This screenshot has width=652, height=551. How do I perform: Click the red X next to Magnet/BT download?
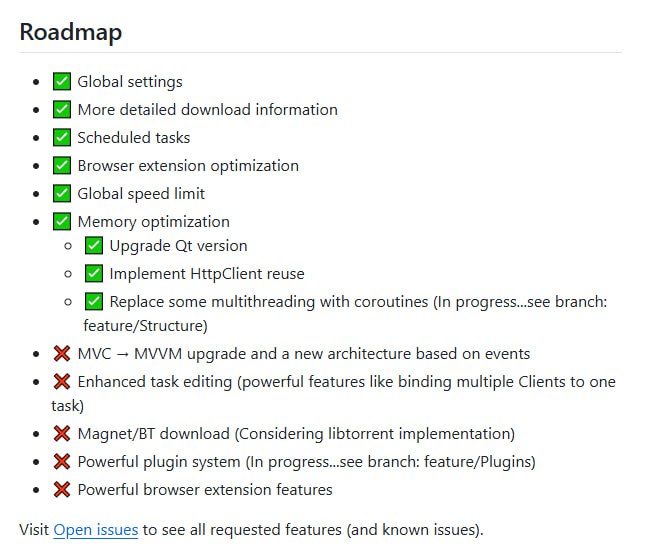tap(61, 434)
